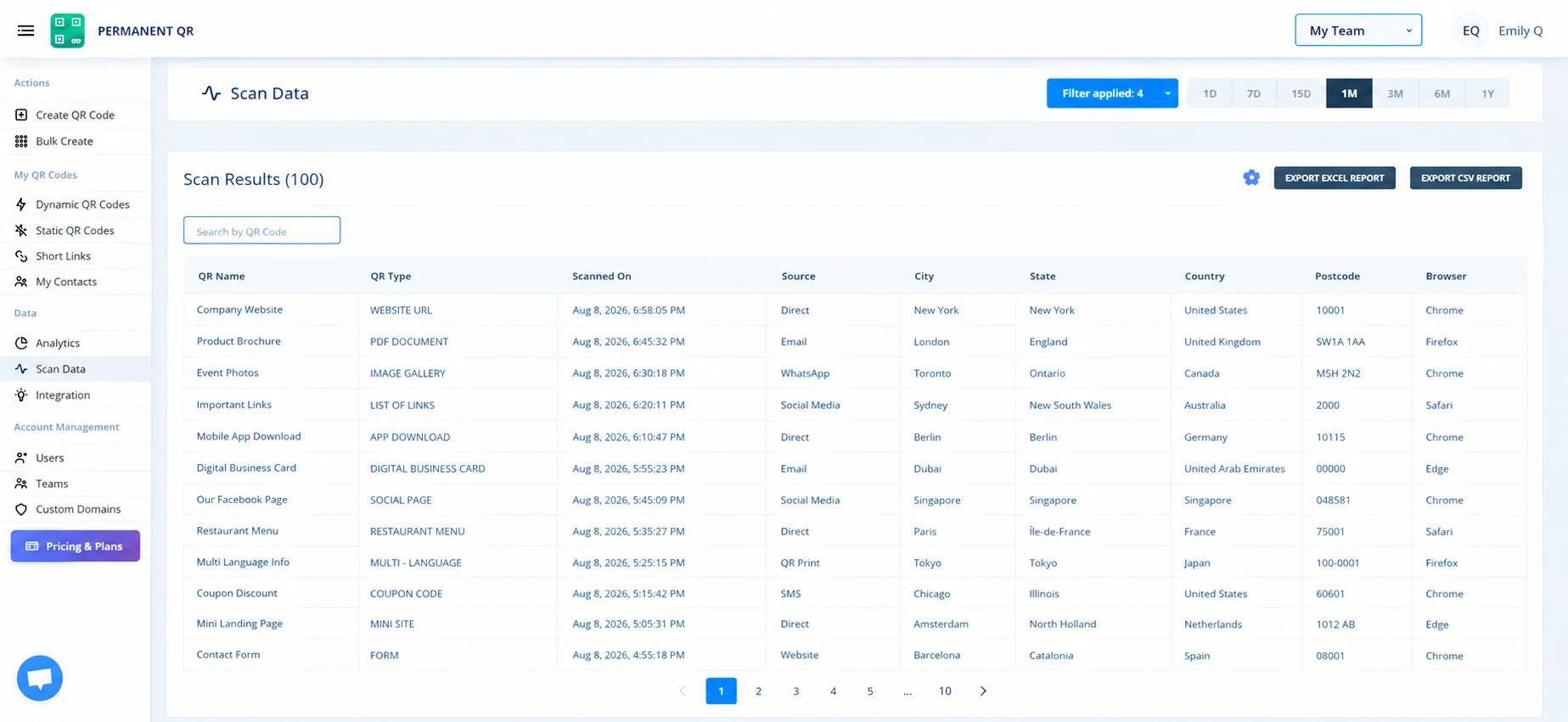Image resolution: width=1568 pixels, height=722 pixels.
Task: Click the RESTAURANT MENU type cell
Action: [x=417, y=531]
